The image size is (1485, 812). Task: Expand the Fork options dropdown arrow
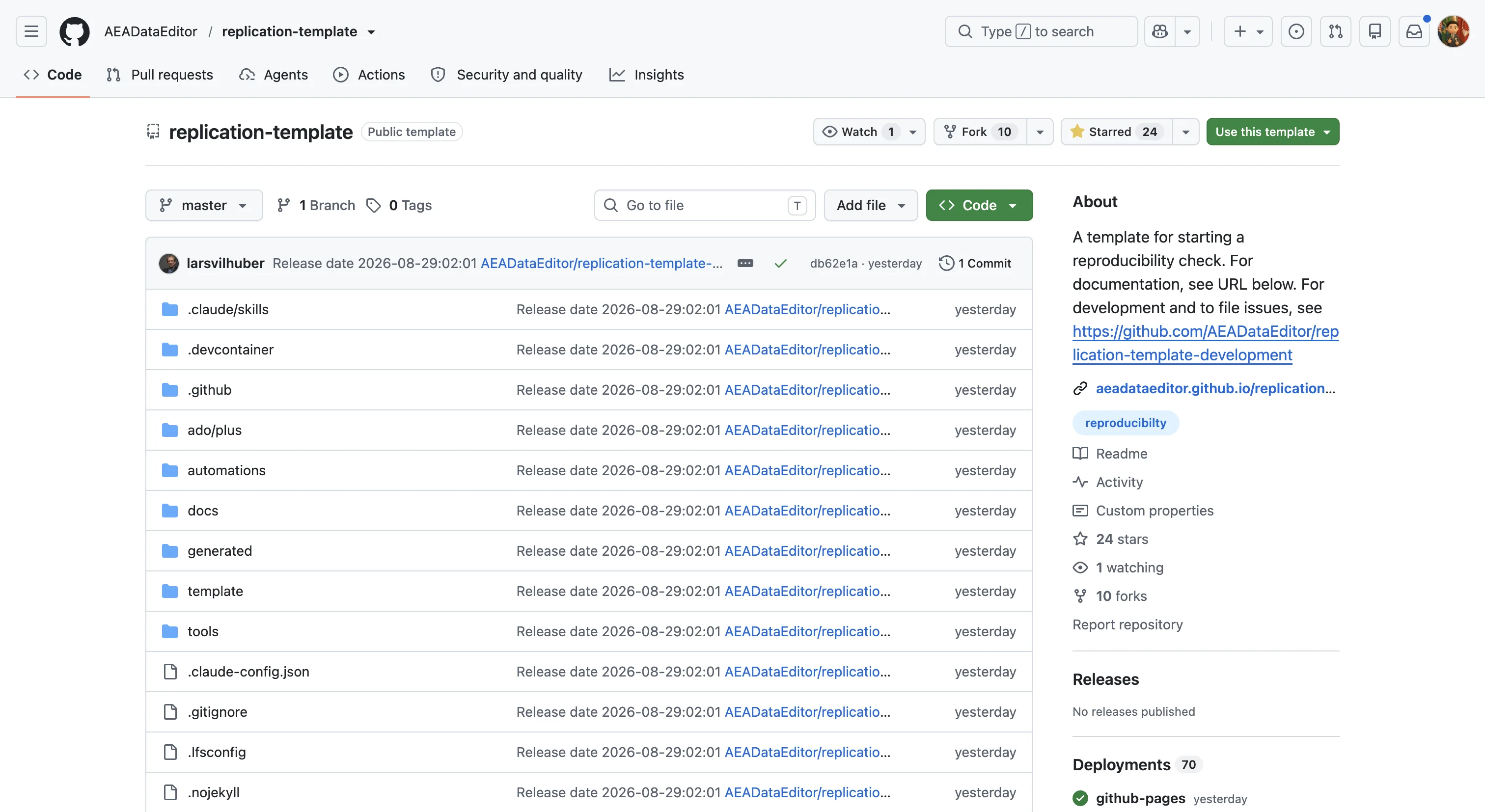pyautogui.click(x=1040, y=132)
